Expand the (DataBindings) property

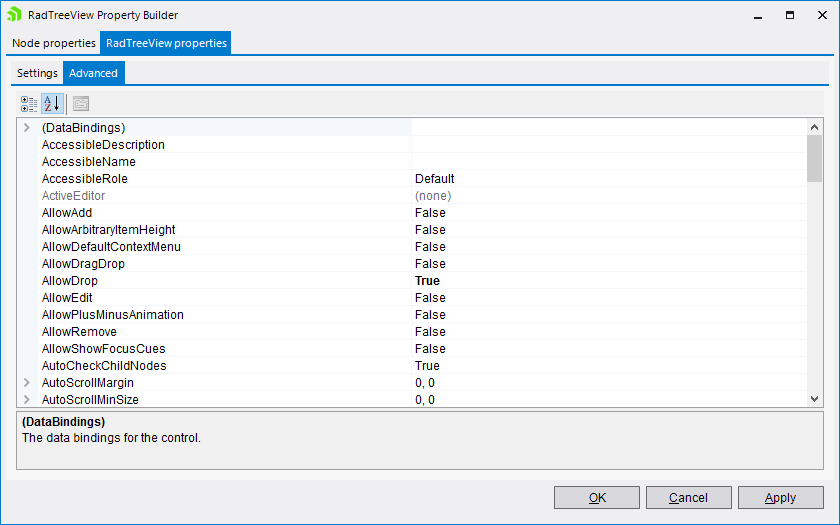tap(27, 128)
